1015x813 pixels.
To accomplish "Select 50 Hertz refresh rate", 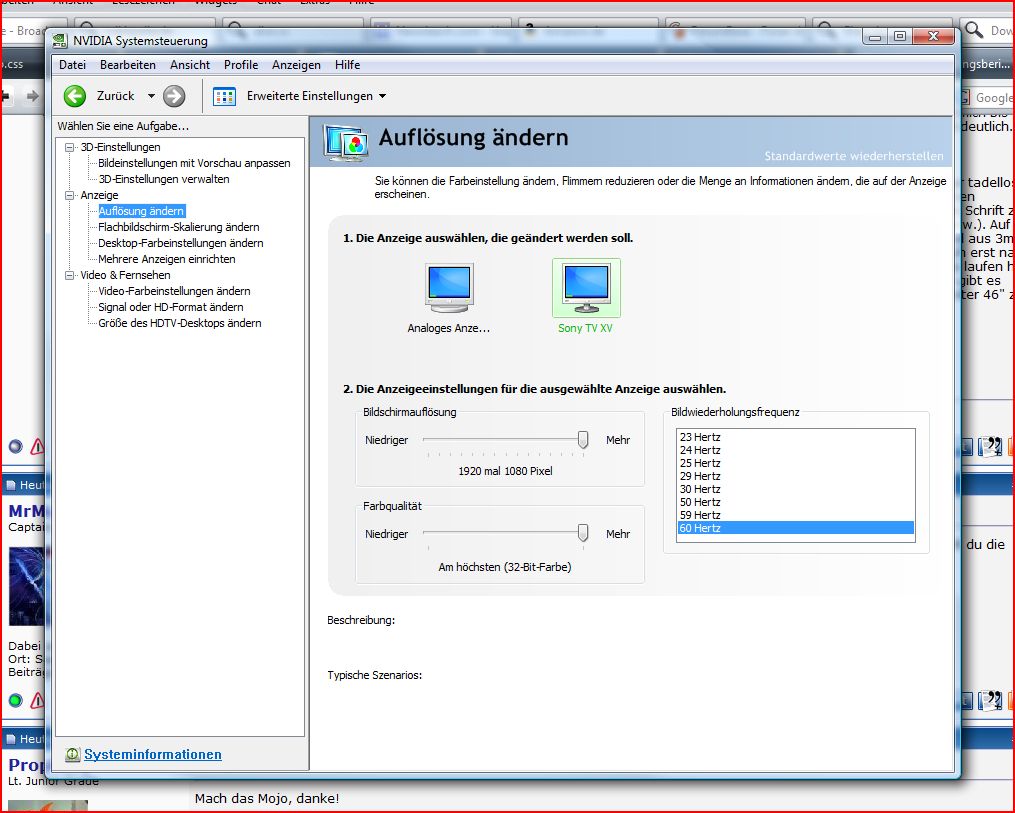I will [796, 502].
